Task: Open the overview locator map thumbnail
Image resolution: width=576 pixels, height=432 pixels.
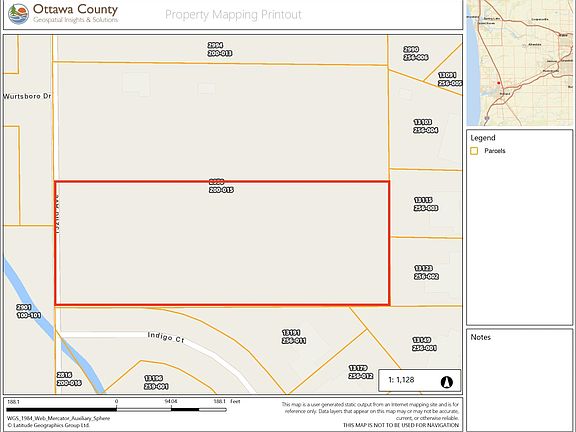Action: pyautogui.click(x=519, y=63)
